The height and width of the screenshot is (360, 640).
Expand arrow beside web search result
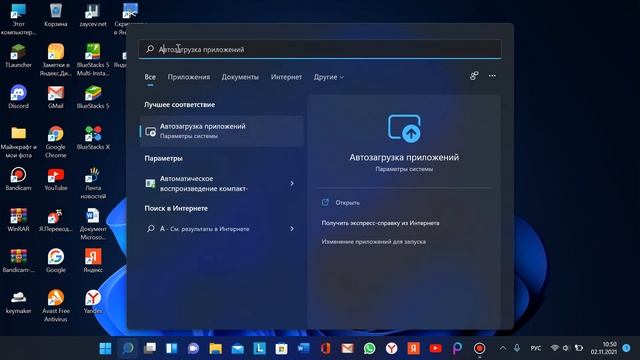point(292,229)
